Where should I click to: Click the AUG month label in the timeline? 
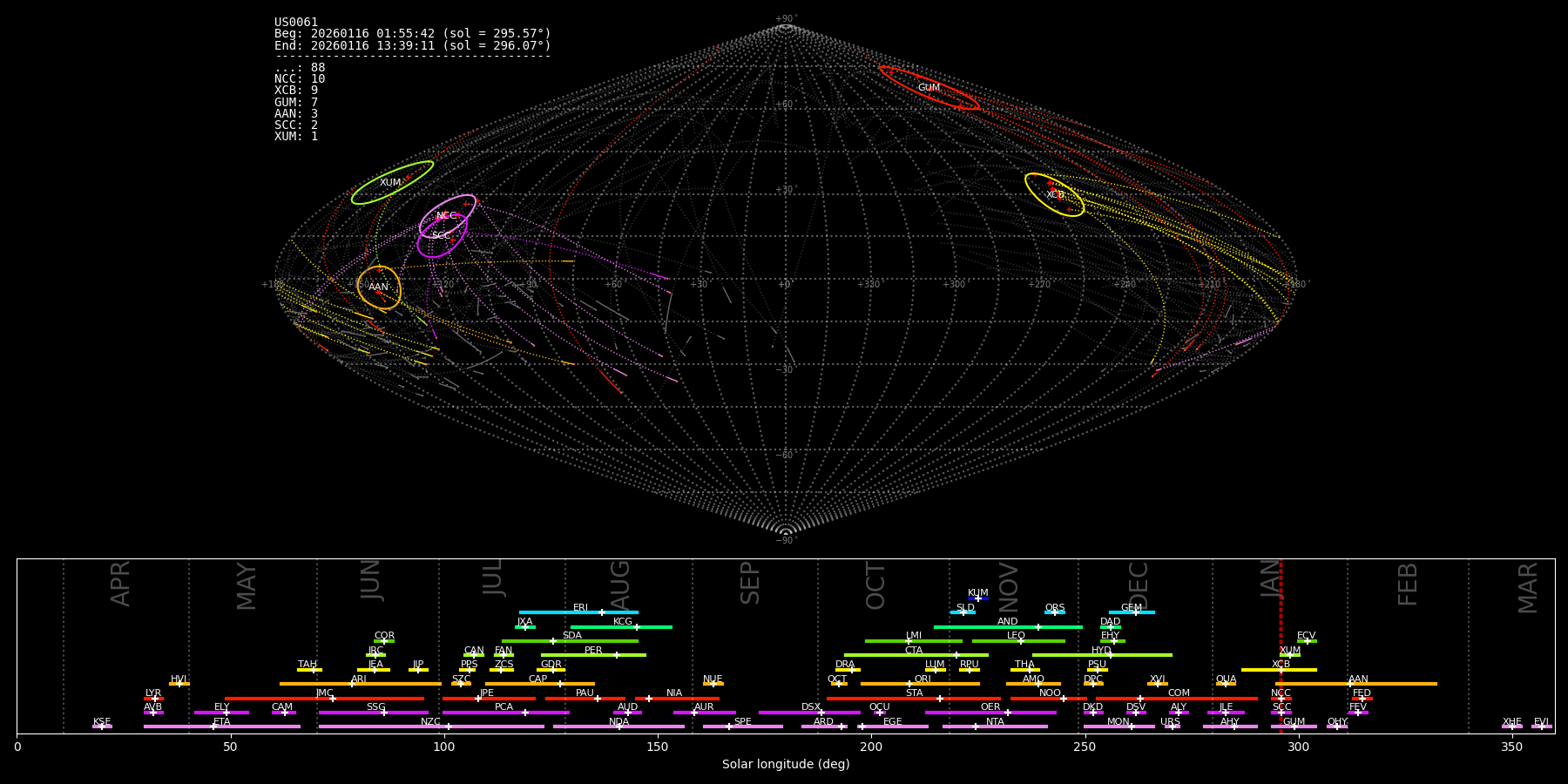tap(620, 584)
